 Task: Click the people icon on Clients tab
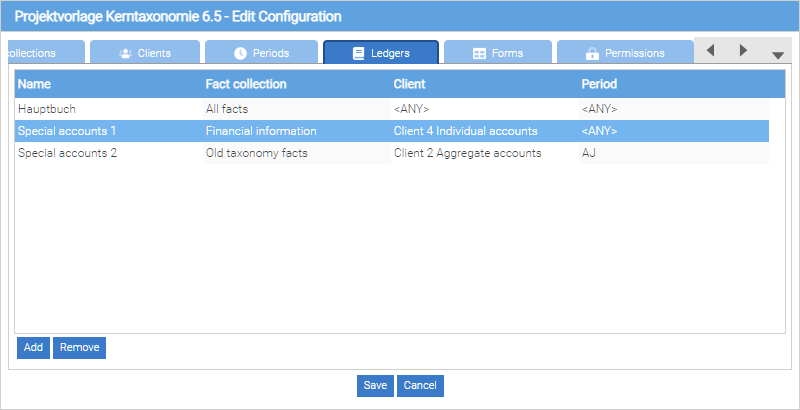click(125, 53)
